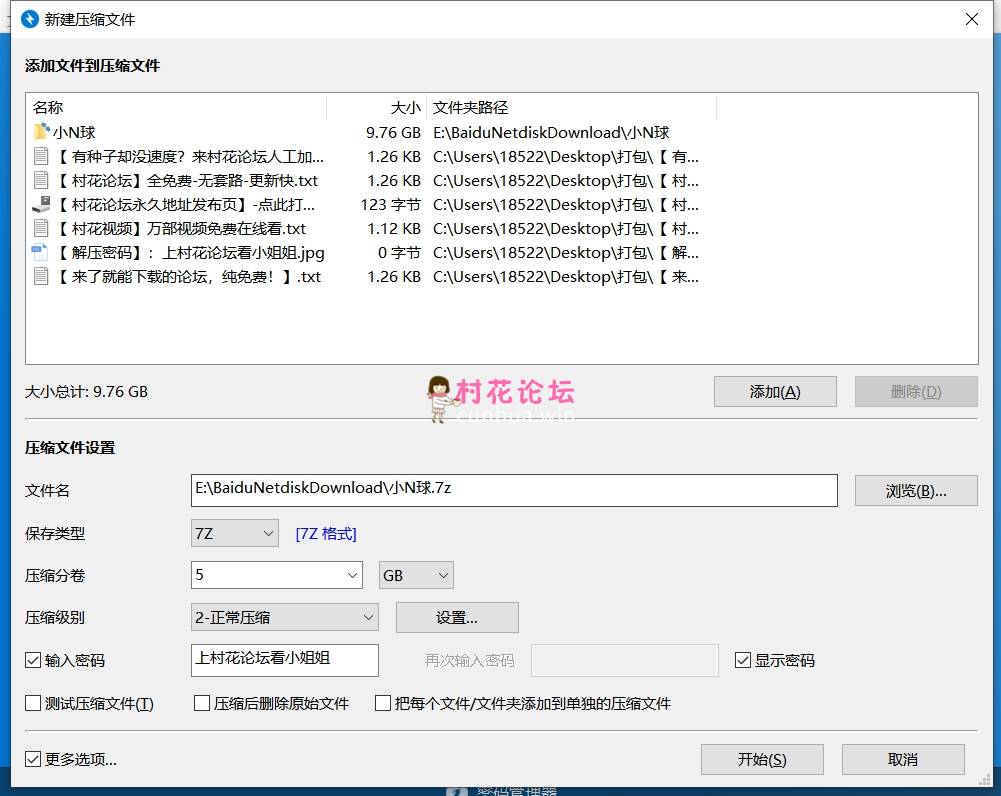Click the Bandizip app icon in title bar

pyautogui.click(x=30, y=19)
